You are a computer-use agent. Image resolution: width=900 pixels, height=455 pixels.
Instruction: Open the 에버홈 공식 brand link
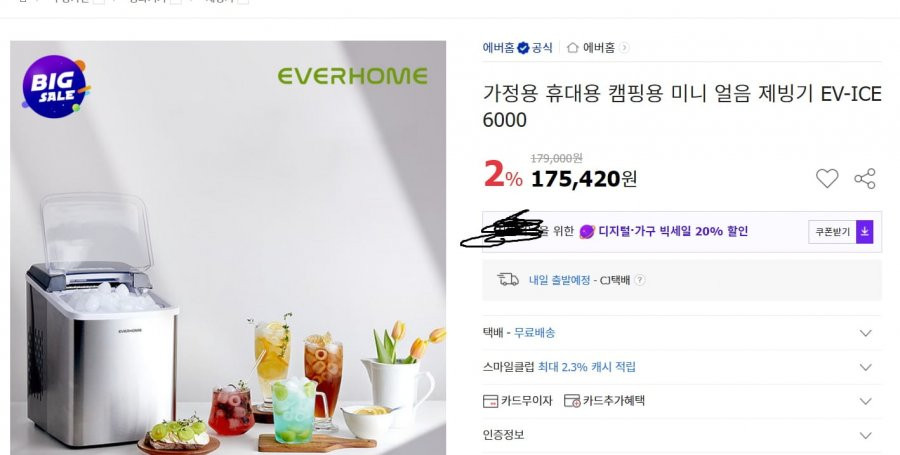pyautogui.click(x=517, y=48)
